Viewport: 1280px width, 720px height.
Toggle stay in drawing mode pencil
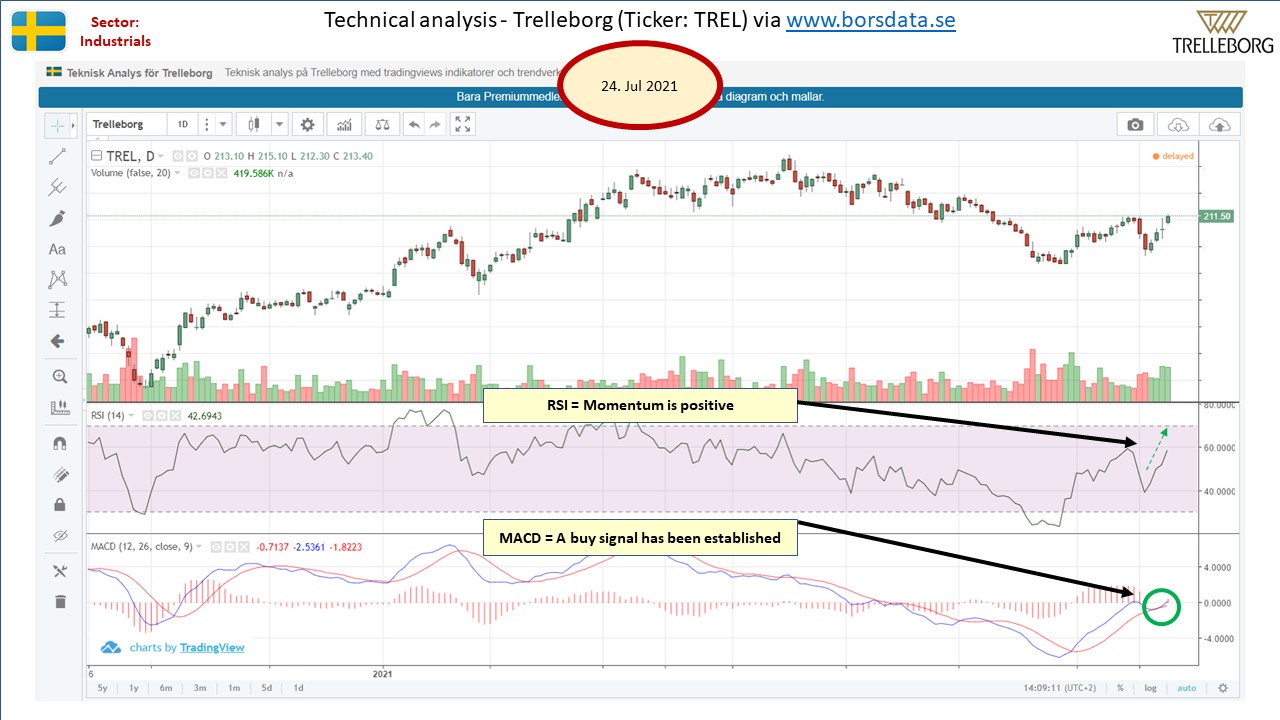pos(59,474)
